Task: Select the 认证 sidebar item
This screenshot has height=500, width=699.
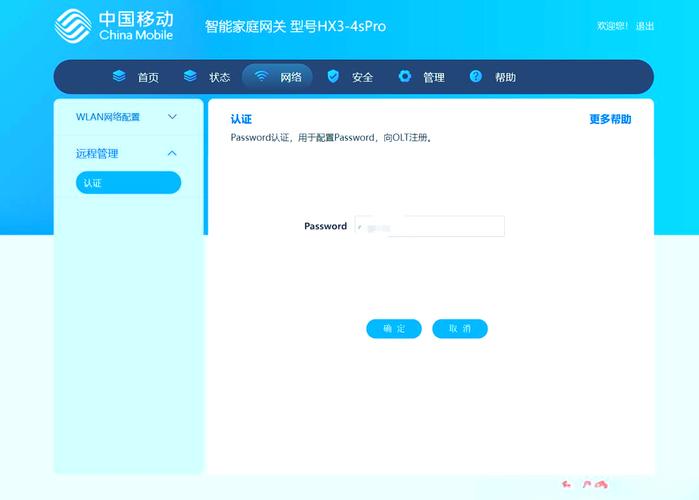Action: pos(128,183)
